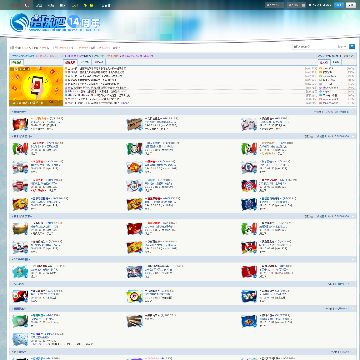Image resolution: width=360 pixels, height=360 pixels.
Task: Open the dark blue flag icon at the end of the second section
Action: [249, 204]
